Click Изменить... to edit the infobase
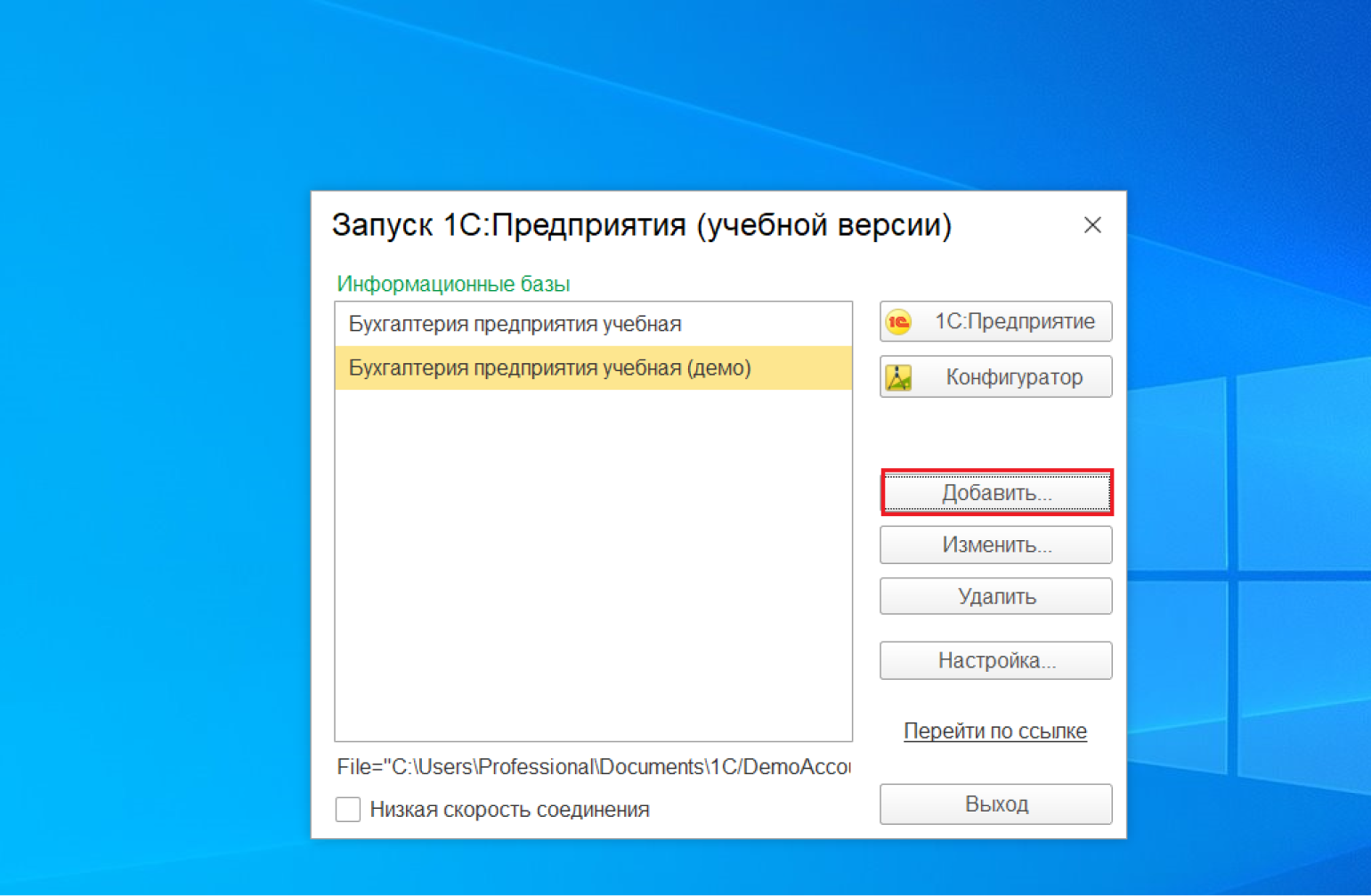 [x=995, y=545]
